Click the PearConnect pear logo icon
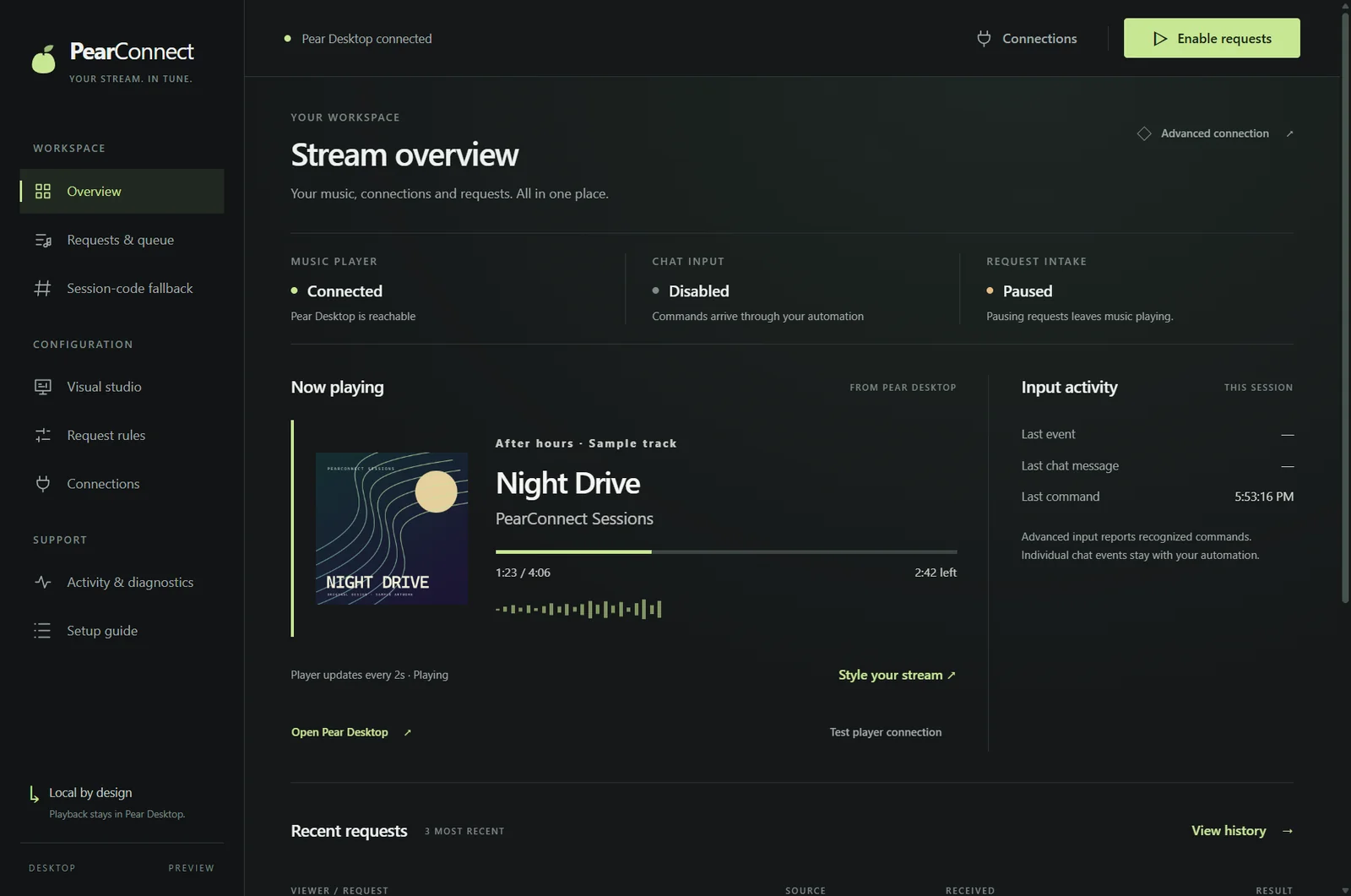 click(44, 59)
